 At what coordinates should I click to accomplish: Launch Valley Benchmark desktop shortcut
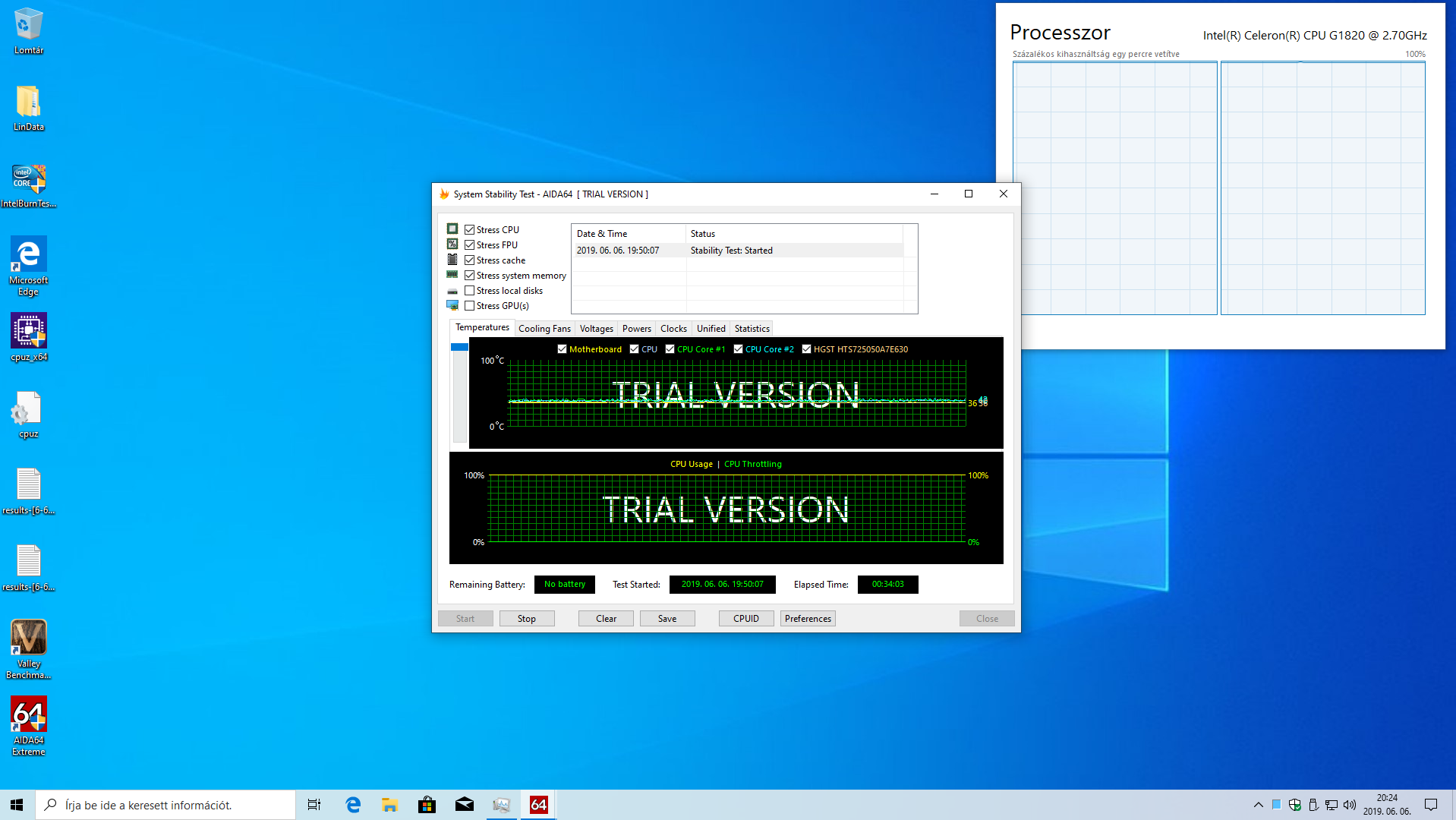[29, 649]
